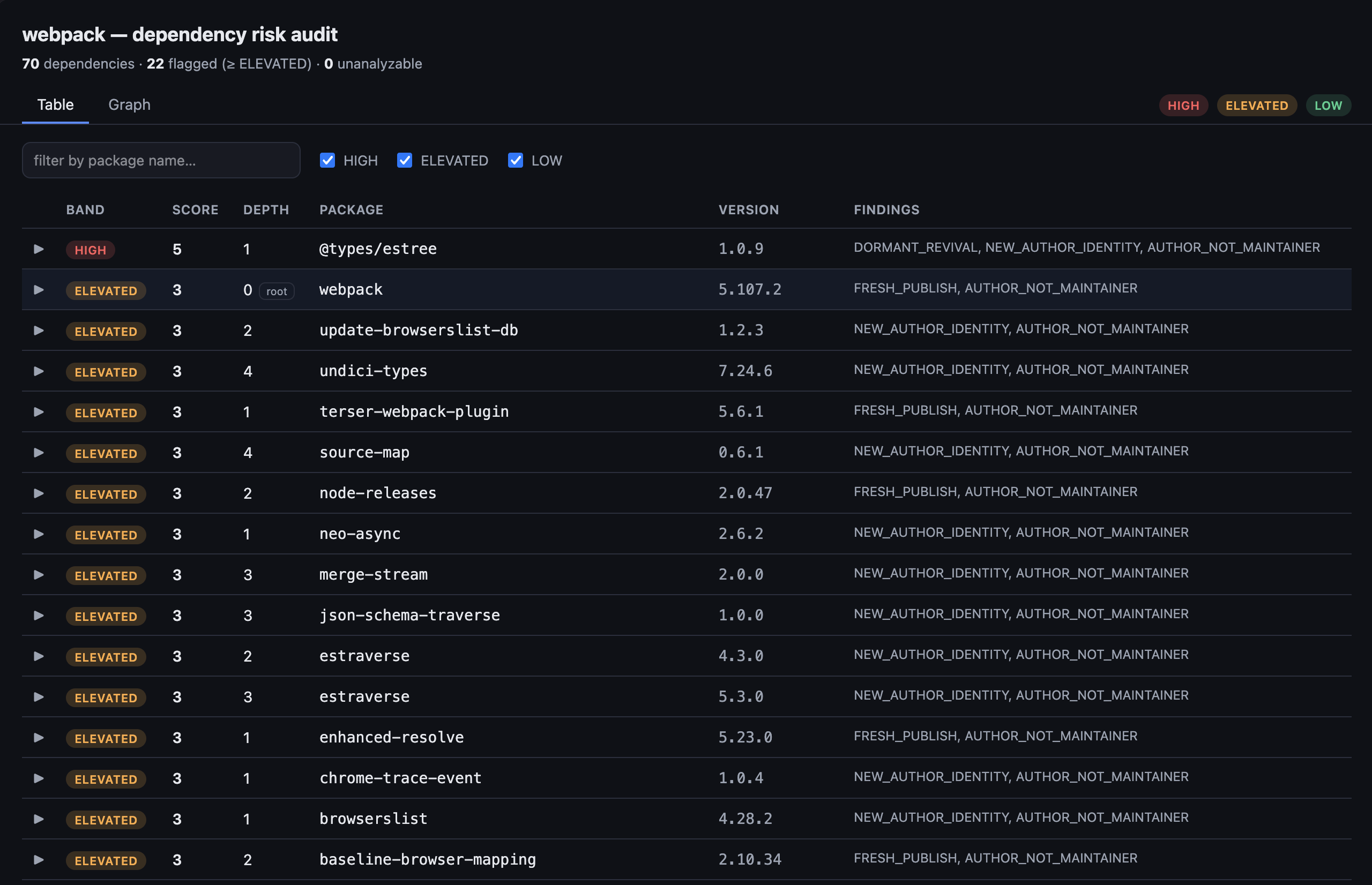
Task: Click the 'update-browserslist-db' package name
Action: click(419, 331)
